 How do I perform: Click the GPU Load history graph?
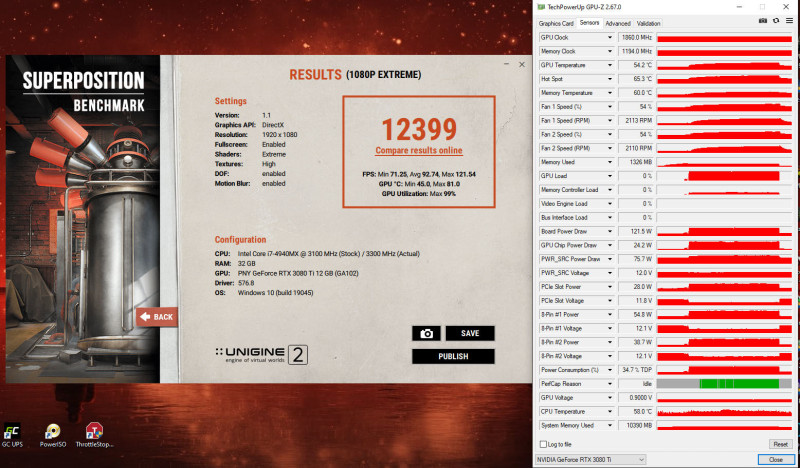point(724,176)
